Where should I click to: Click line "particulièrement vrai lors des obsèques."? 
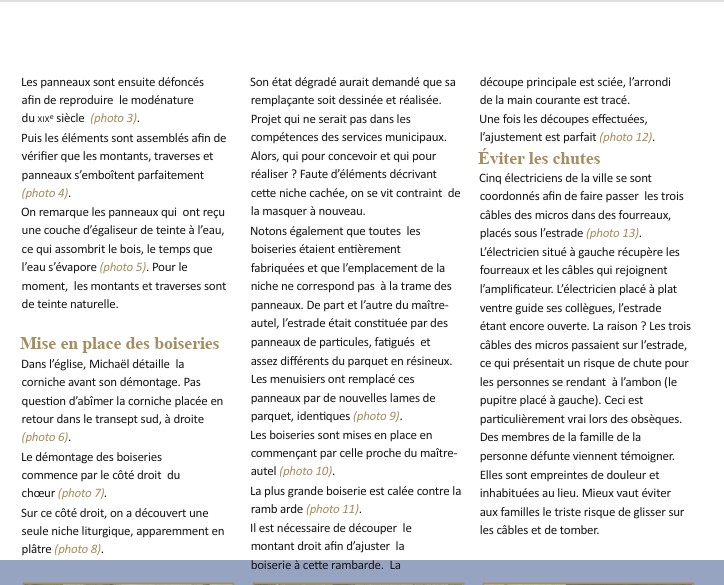tap(581, 419)
